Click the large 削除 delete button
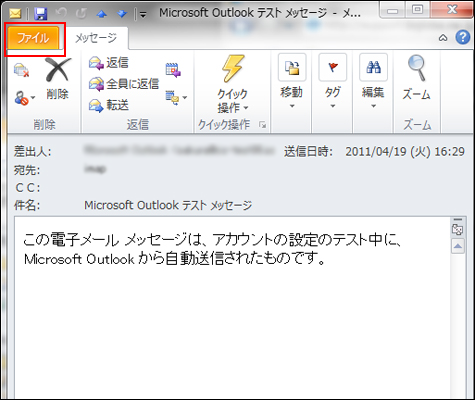Screen dimensions: 475x400 coord(58,79)
